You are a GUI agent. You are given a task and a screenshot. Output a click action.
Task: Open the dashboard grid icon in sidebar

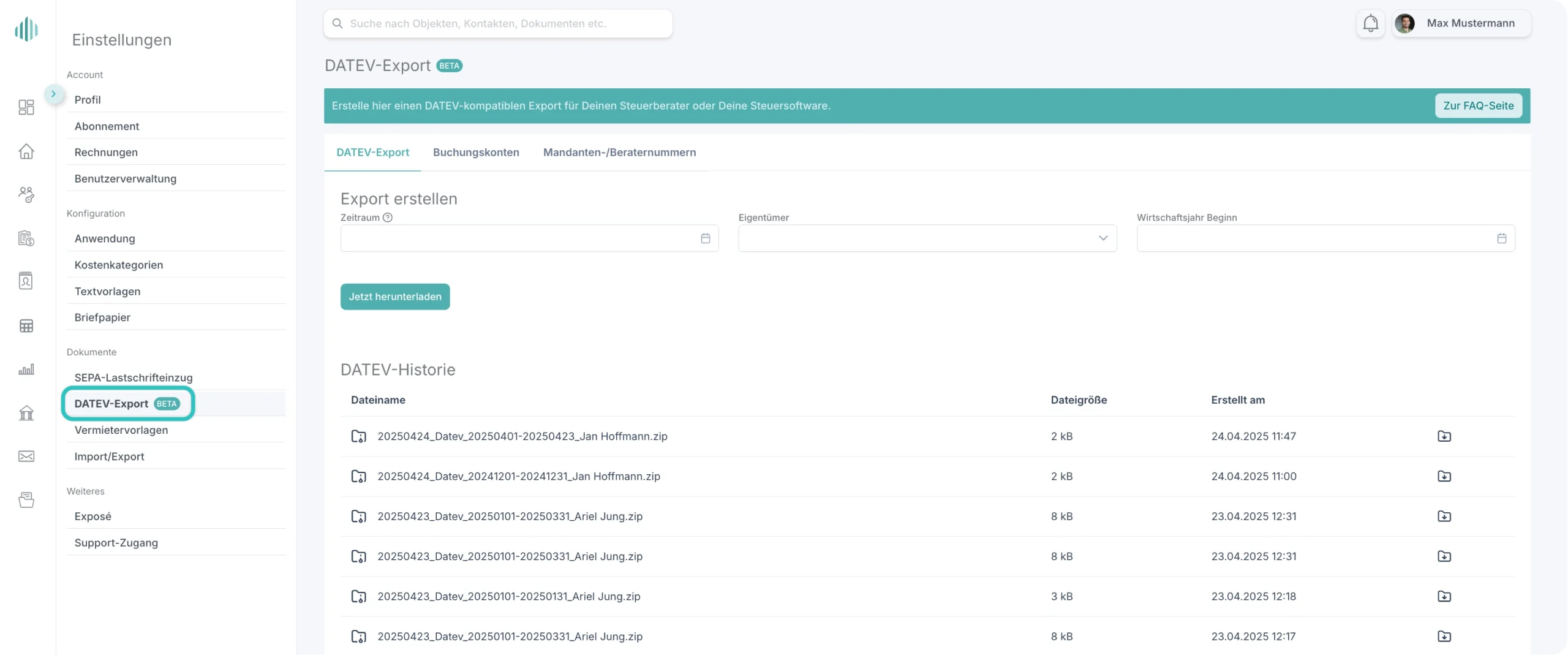26,107
